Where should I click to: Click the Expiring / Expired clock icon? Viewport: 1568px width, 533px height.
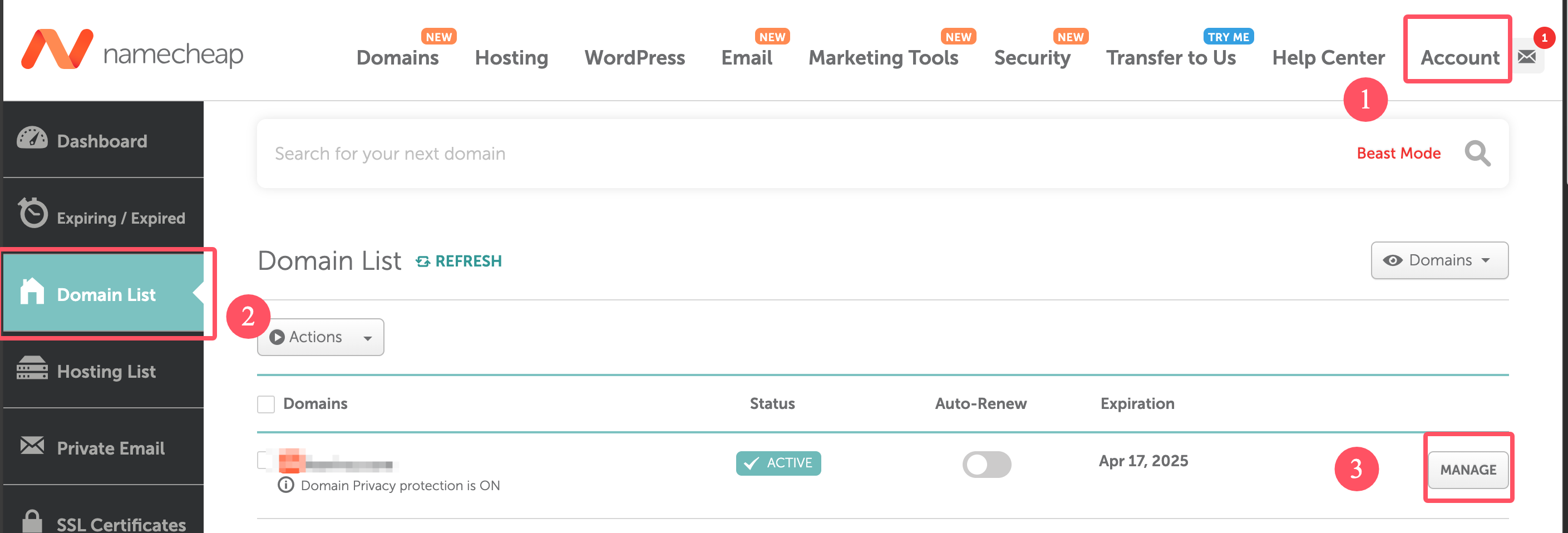(32, 213)
